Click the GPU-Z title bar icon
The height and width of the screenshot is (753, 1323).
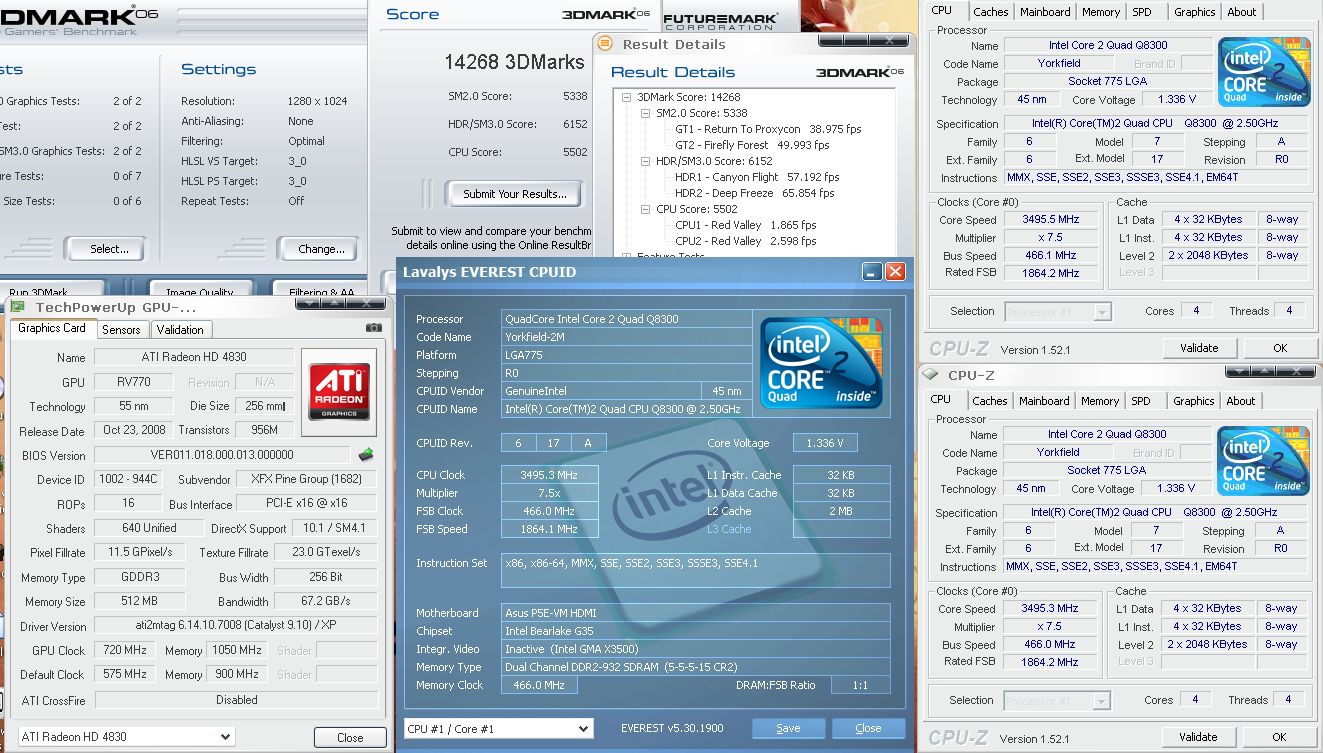point(19,307)
